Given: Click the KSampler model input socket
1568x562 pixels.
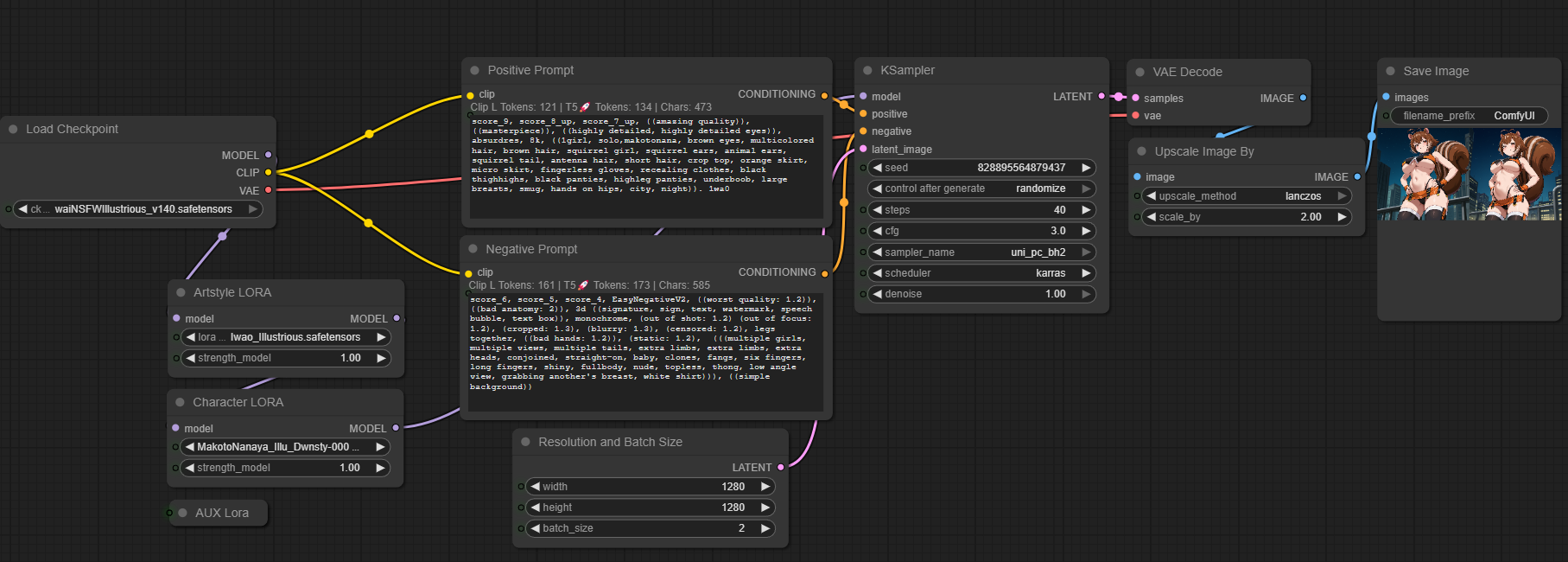Looking at the screenshot, I should click(863, 96).
